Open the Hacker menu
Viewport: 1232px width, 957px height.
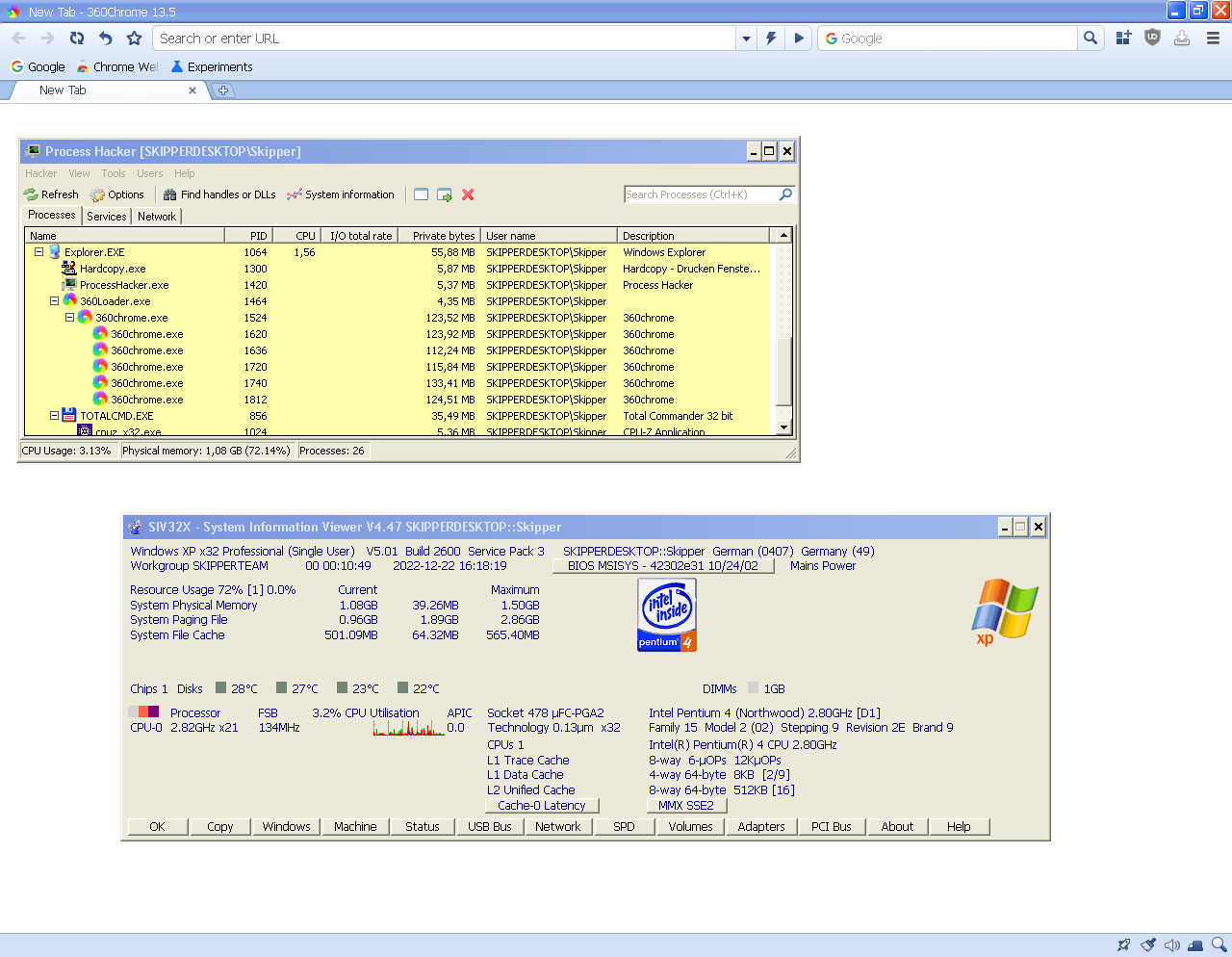pyautogui.click(x=40, y=173)
